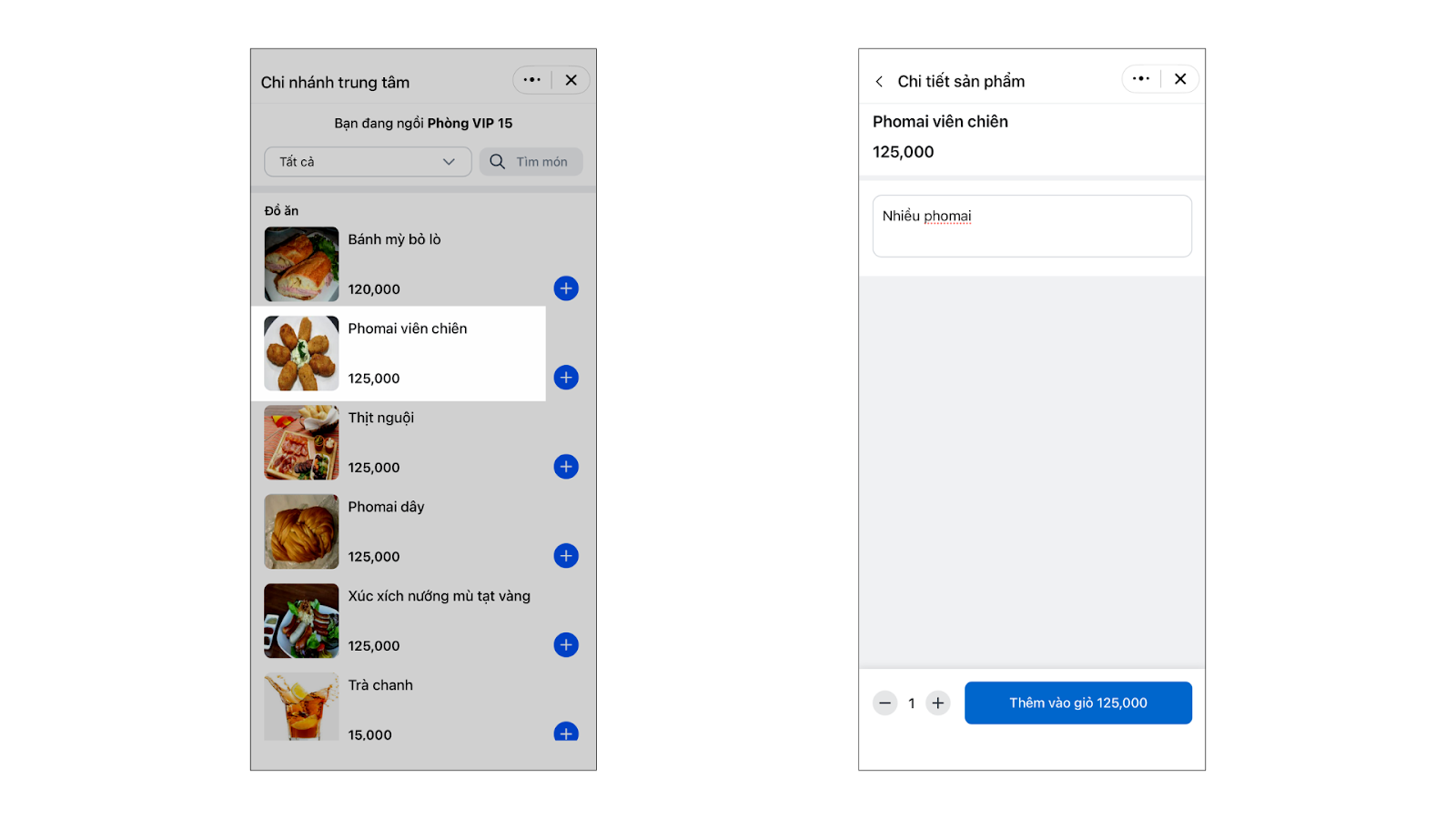This screenshot has width=1456, height=819.
Task: Add Trà chanh to the order
Action: click(566, 732)
